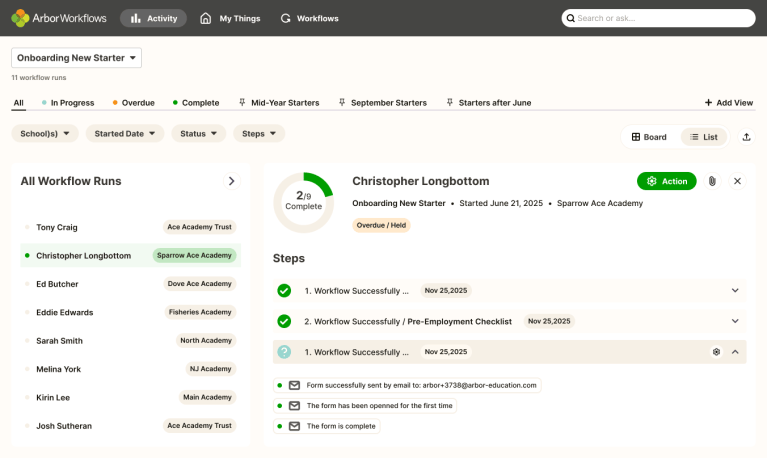The height and width of the screenshot is (458, 767).
Task: Collapse the open third step
Action: click(x=735, y=352)
